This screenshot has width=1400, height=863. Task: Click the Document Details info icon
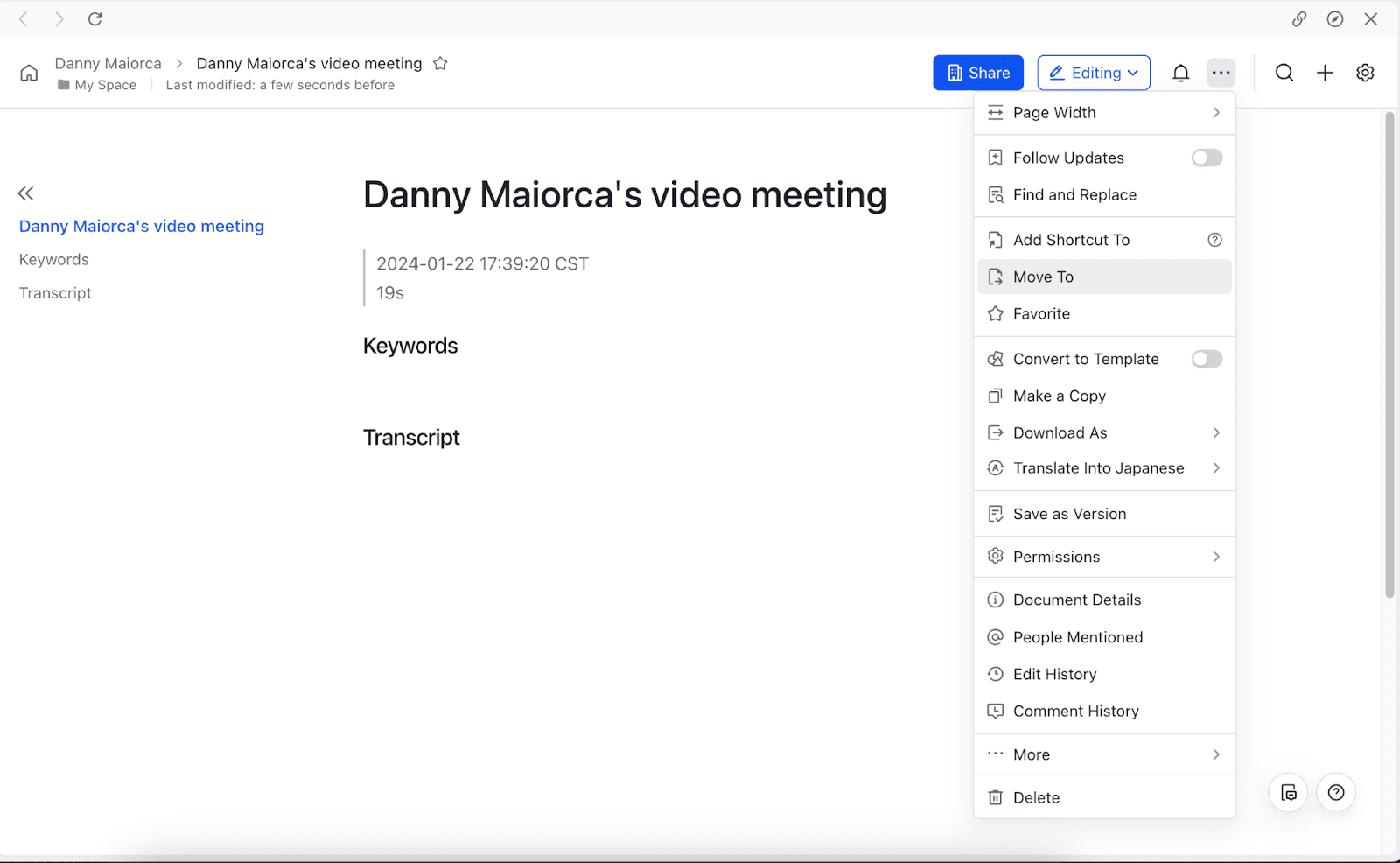995,600
